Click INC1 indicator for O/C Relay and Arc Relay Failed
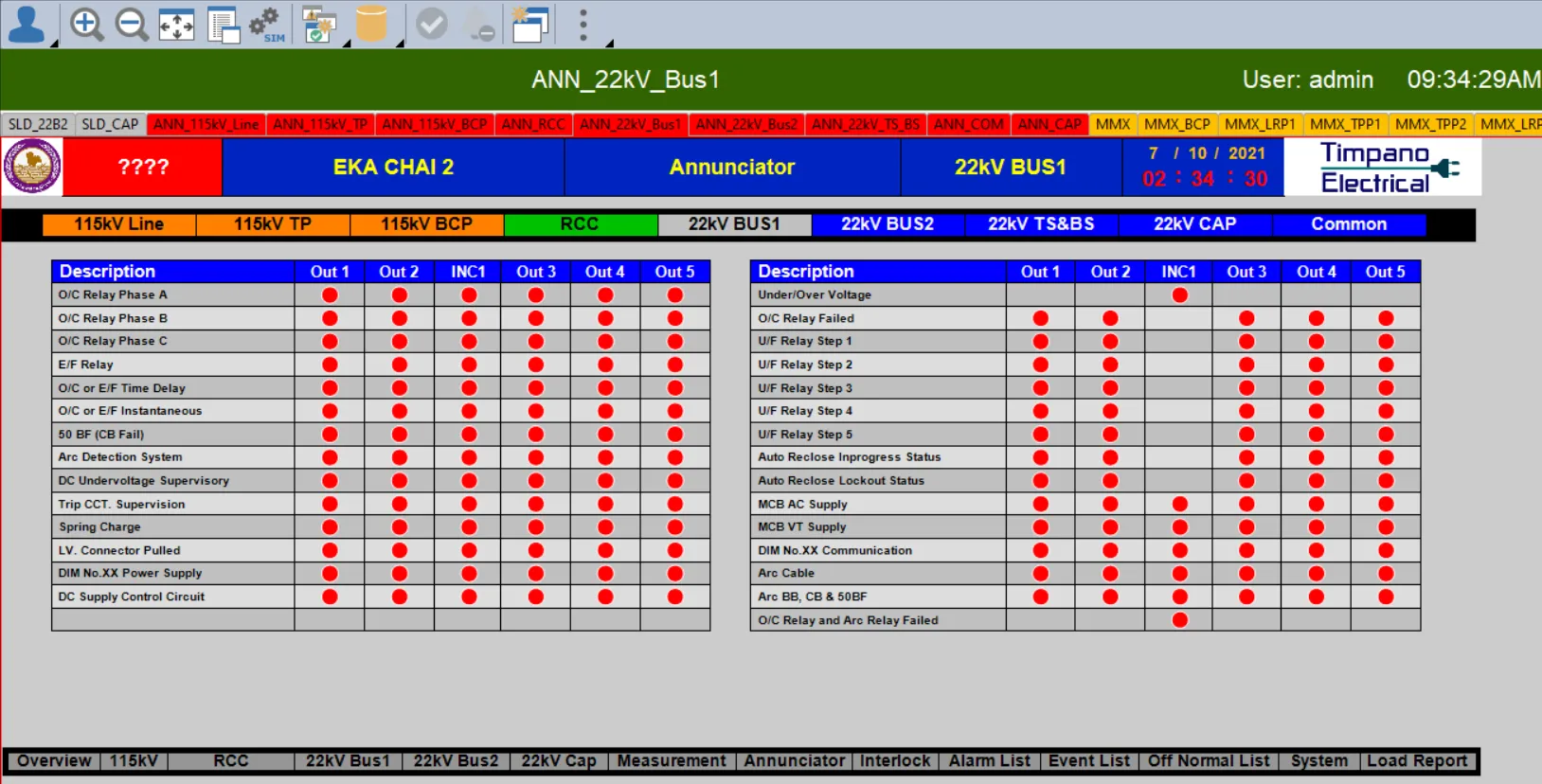1542x784 pixels. point(1179,620)
